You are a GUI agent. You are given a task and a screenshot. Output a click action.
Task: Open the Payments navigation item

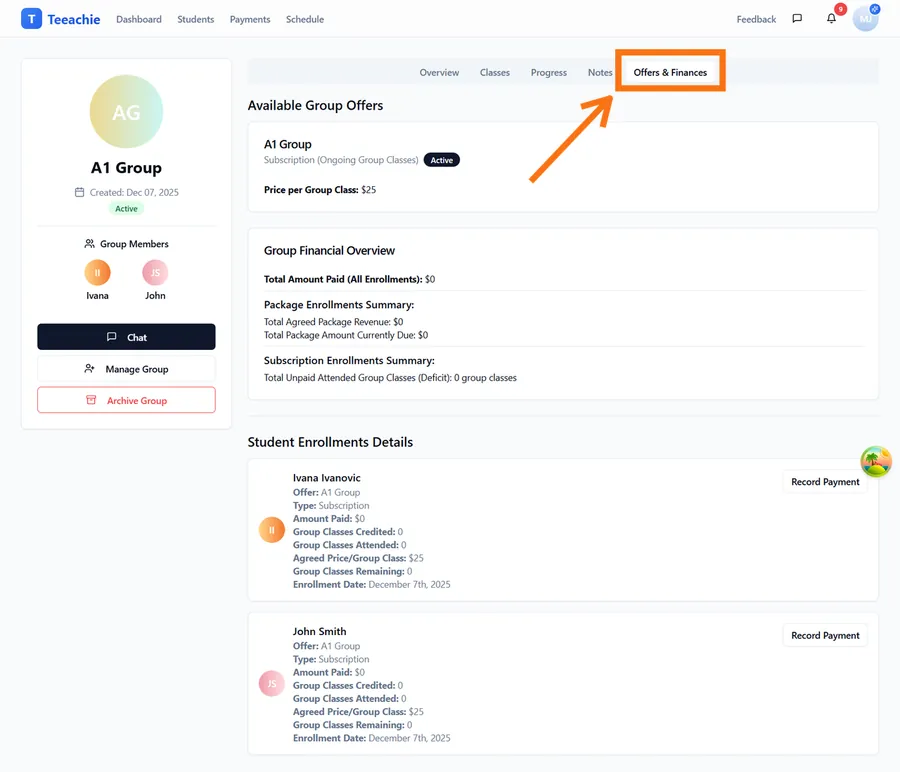tap(249, 19)
